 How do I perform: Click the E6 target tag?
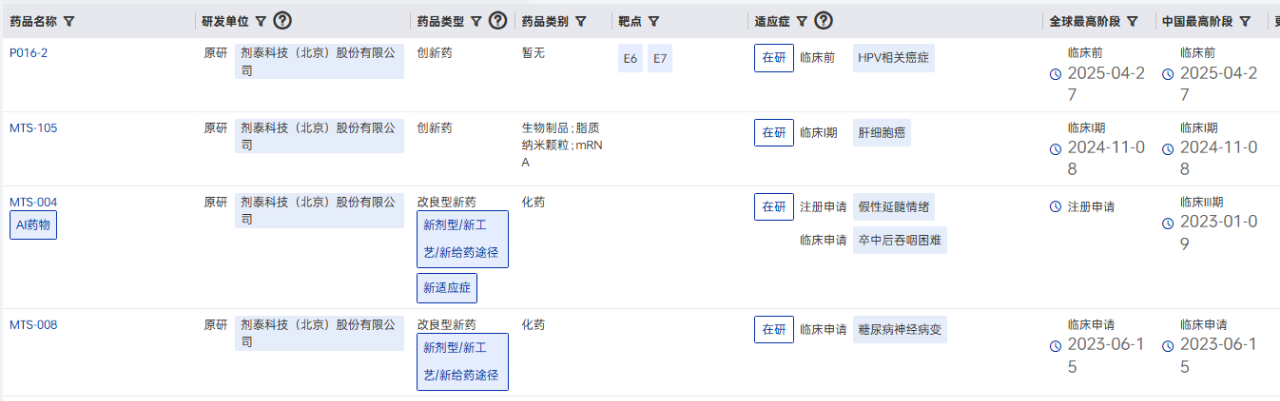pyautogui.click(x=630, y=59)
